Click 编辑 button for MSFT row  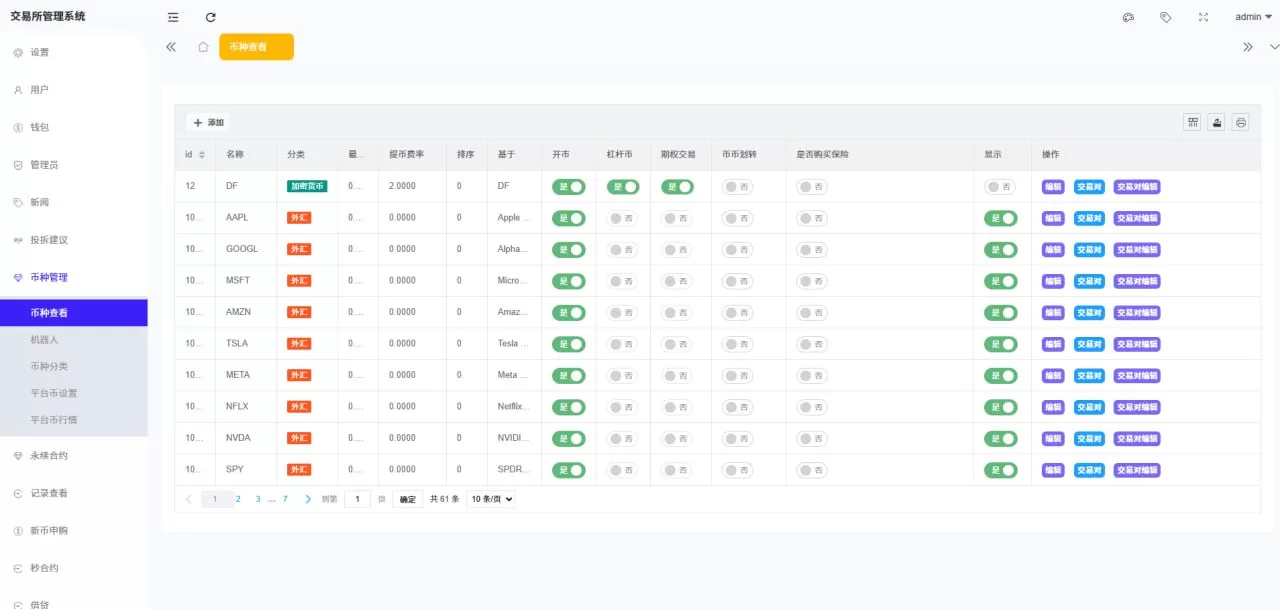(1053, 281)
